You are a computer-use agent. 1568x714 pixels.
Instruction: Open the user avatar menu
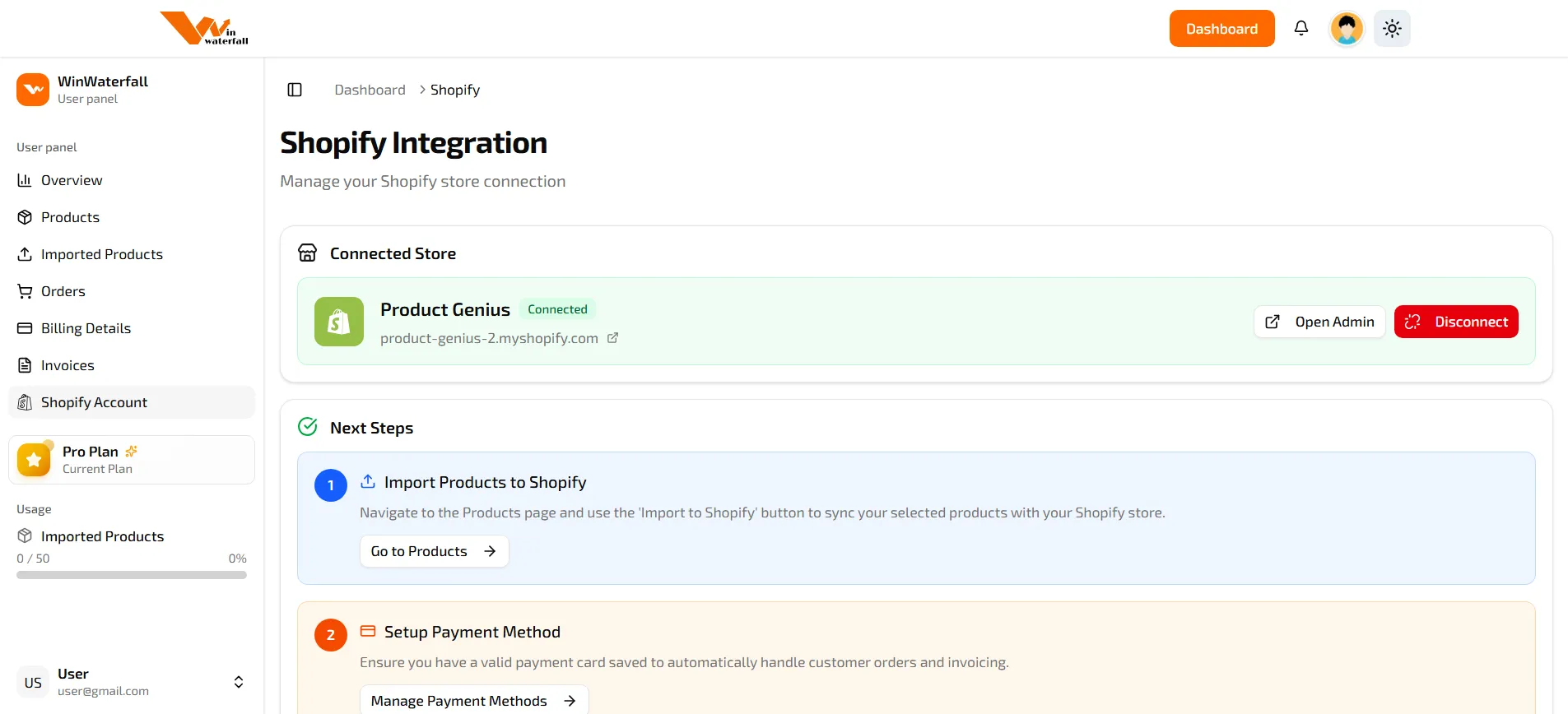pos(1347,29)
